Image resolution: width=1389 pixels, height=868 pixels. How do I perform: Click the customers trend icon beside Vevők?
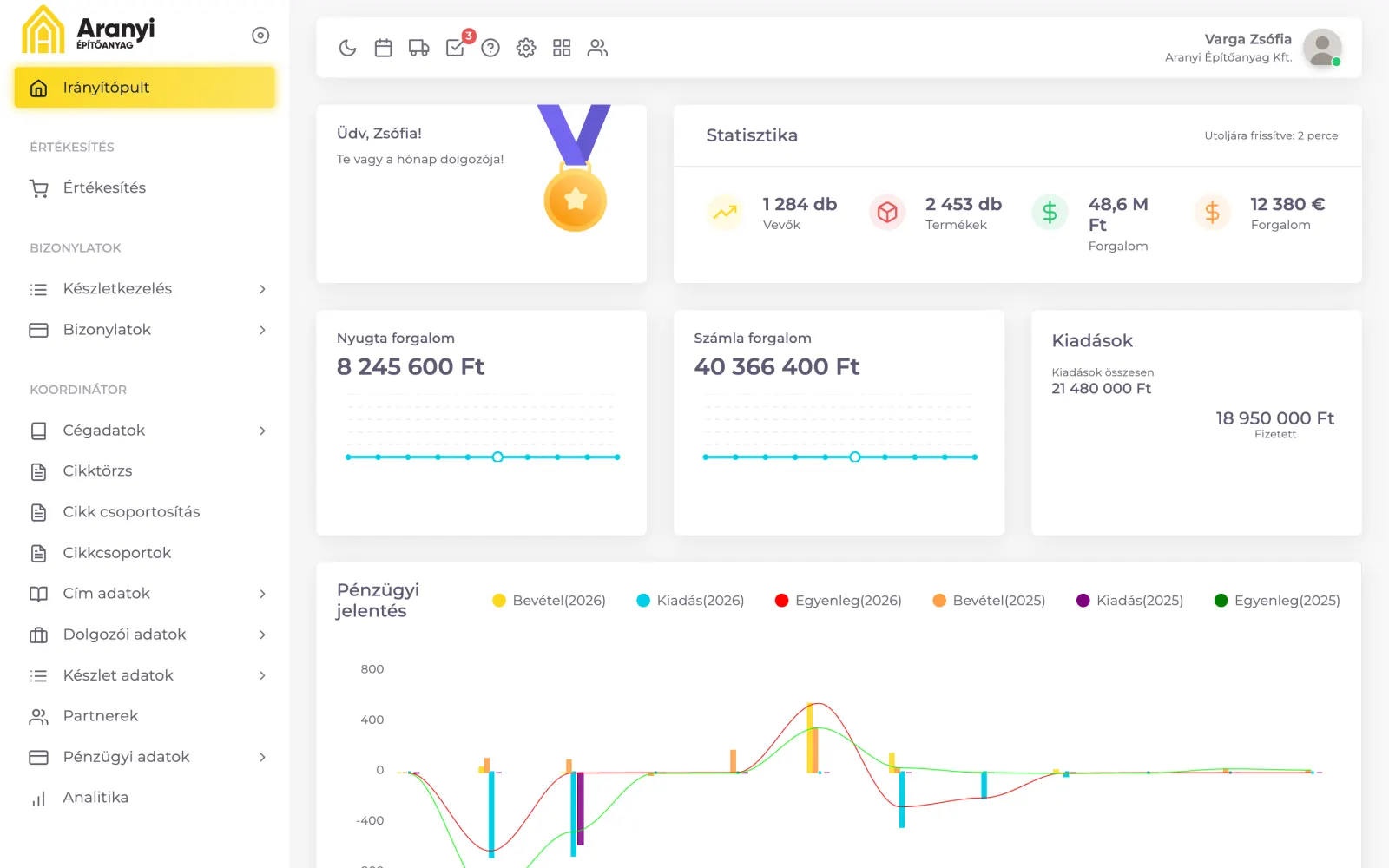coord(725,212)
